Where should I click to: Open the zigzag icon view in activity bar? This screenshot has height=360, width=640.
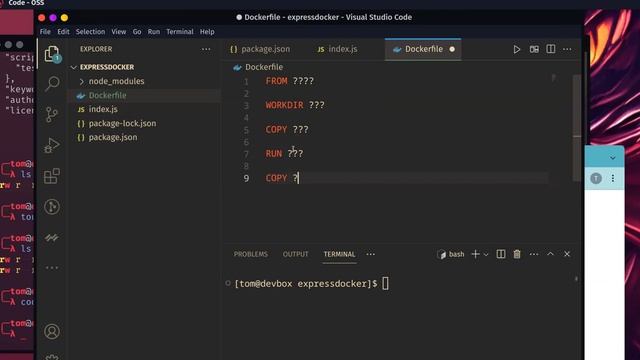52,238
